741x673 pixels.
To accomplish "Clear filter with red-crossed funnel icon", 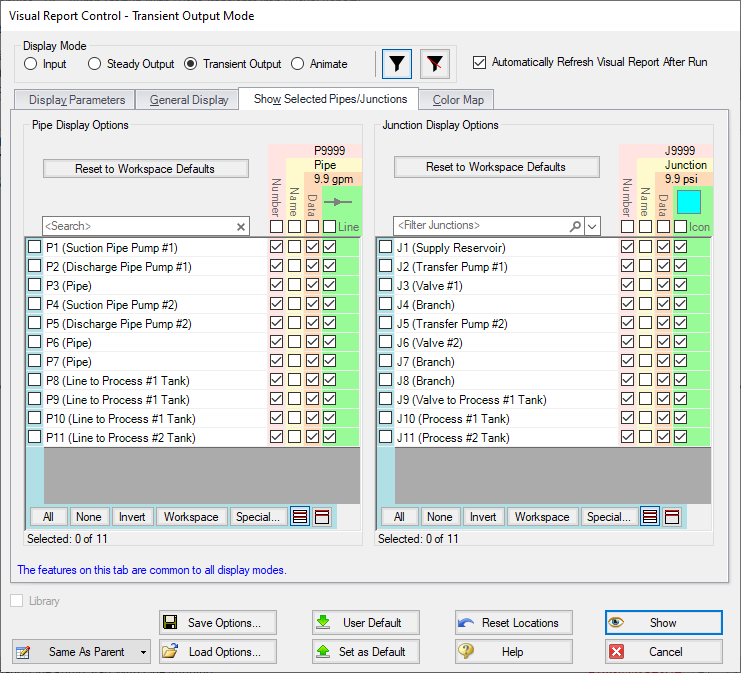I will 434,64.
